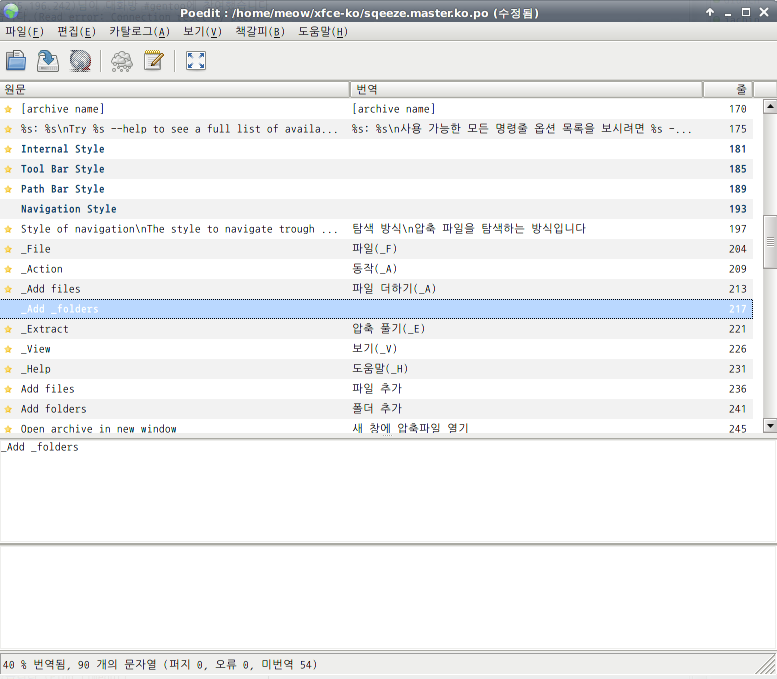Select the Tool Bar Style entry
Image resolution: width=777 pixels, height=679 pixels.
coord(62,169)
